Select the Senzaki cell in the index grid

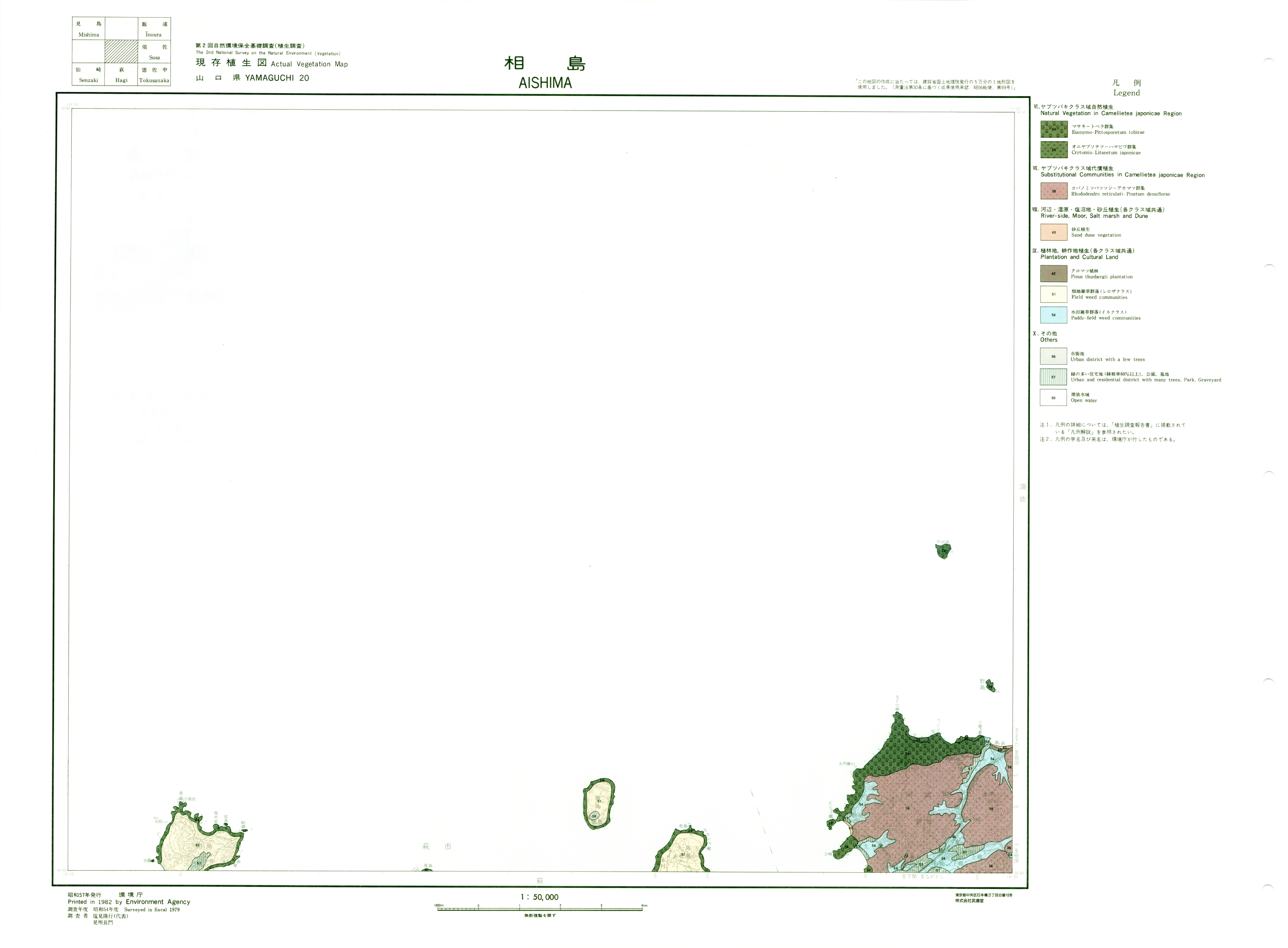pos(88,75)
